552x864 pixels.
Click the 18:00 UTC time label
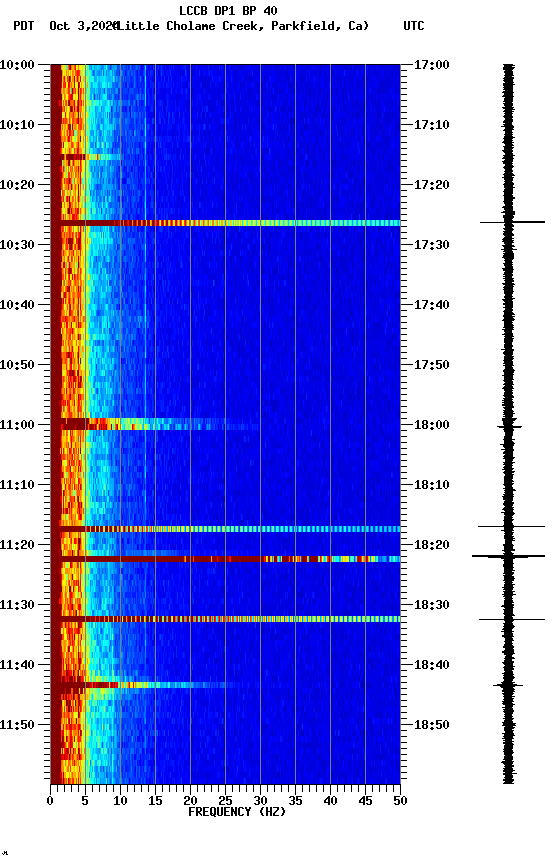pyautogui.click(x=432, y=425)
